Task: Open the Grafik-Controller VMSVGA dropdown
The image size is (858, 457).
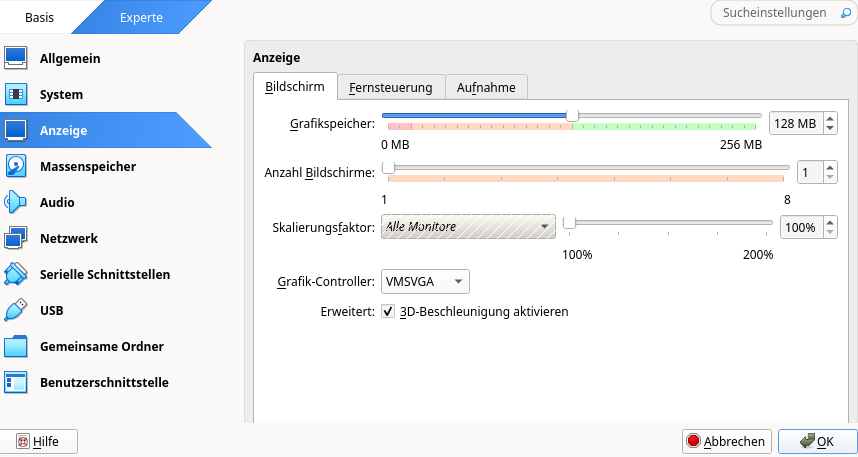Action: (425, 282)
